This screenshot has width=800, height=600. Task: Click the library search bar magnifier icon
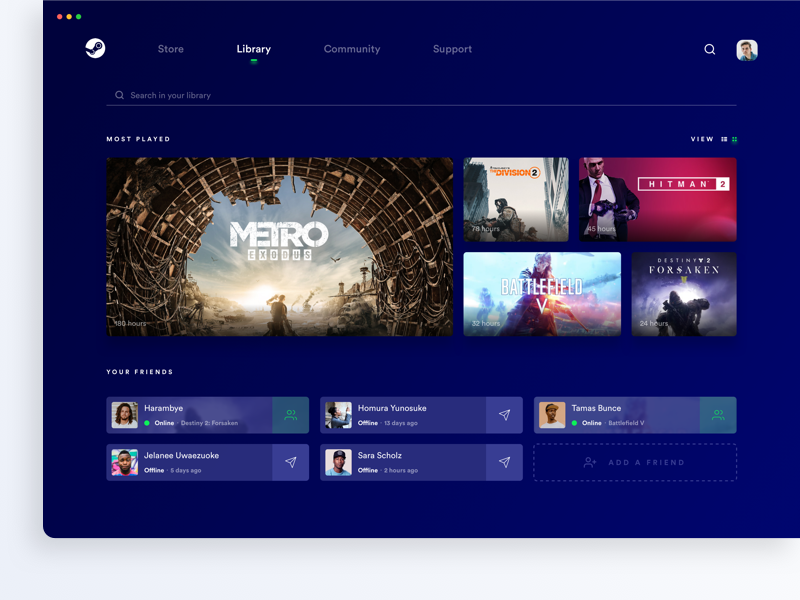click(x=119, y=95)
